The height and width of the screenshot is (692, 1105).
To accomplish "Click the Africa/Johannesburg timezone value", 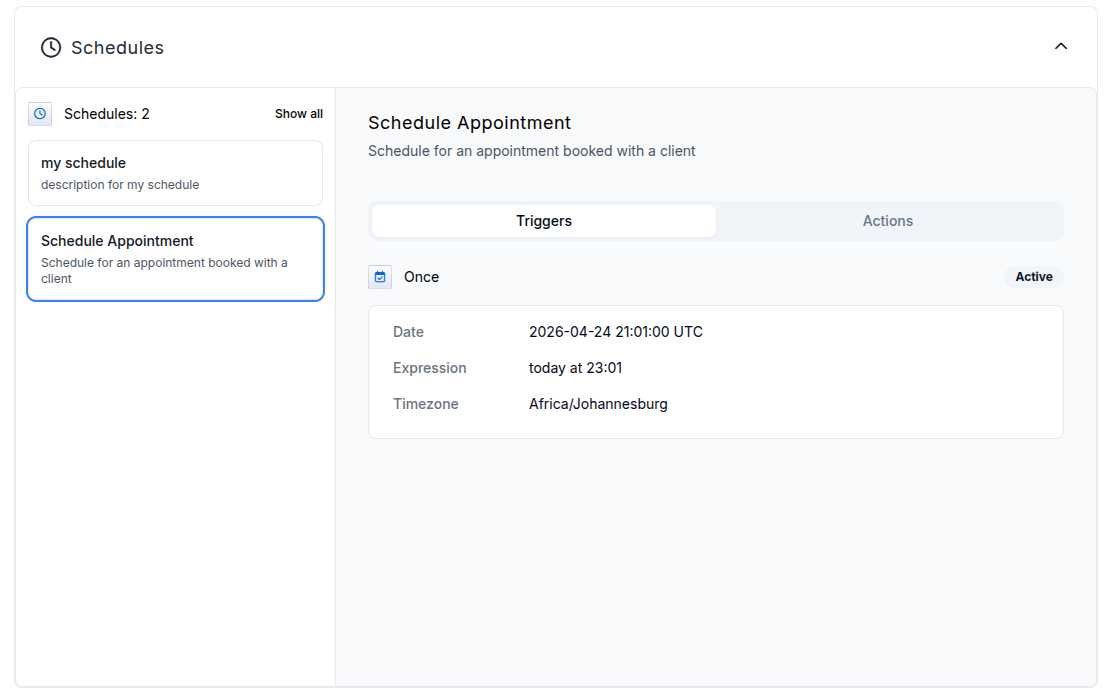I will pyautogui.click(x=598, y=404).
